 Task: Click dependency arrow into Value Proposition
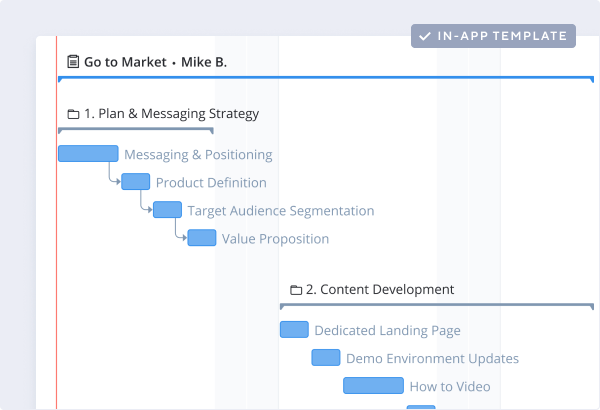click(181, 229)
